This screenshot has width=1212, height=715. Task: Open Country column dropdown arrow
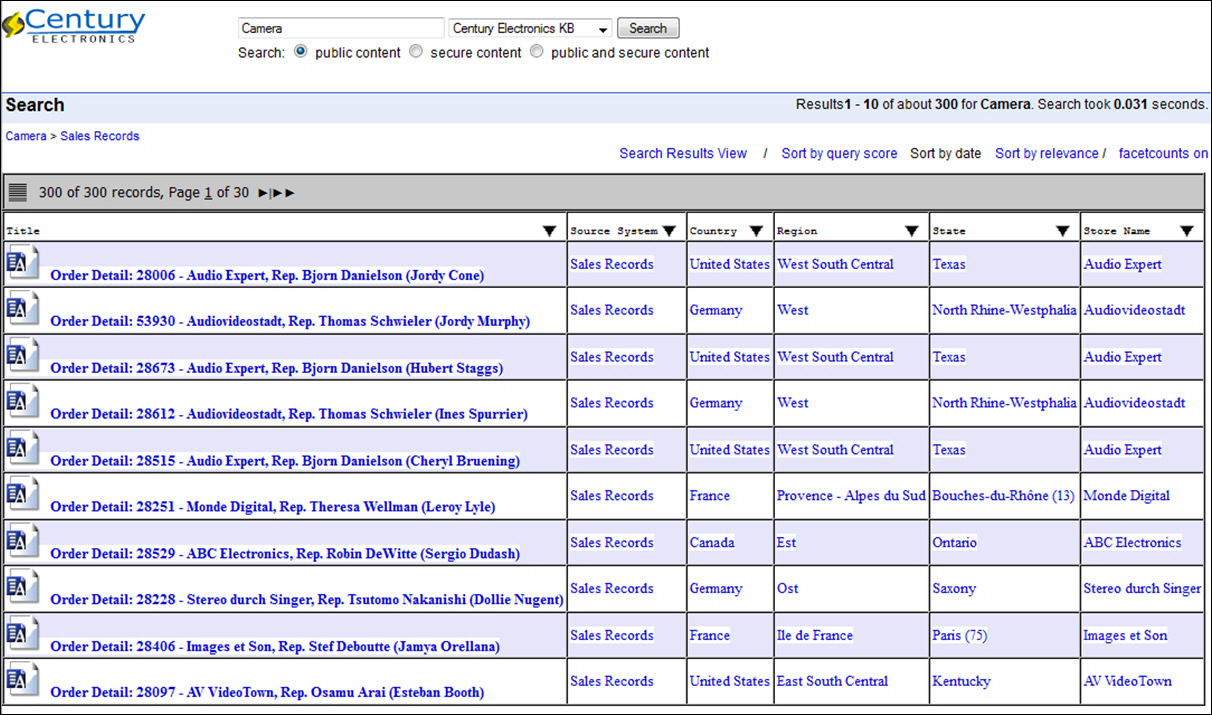757,231
